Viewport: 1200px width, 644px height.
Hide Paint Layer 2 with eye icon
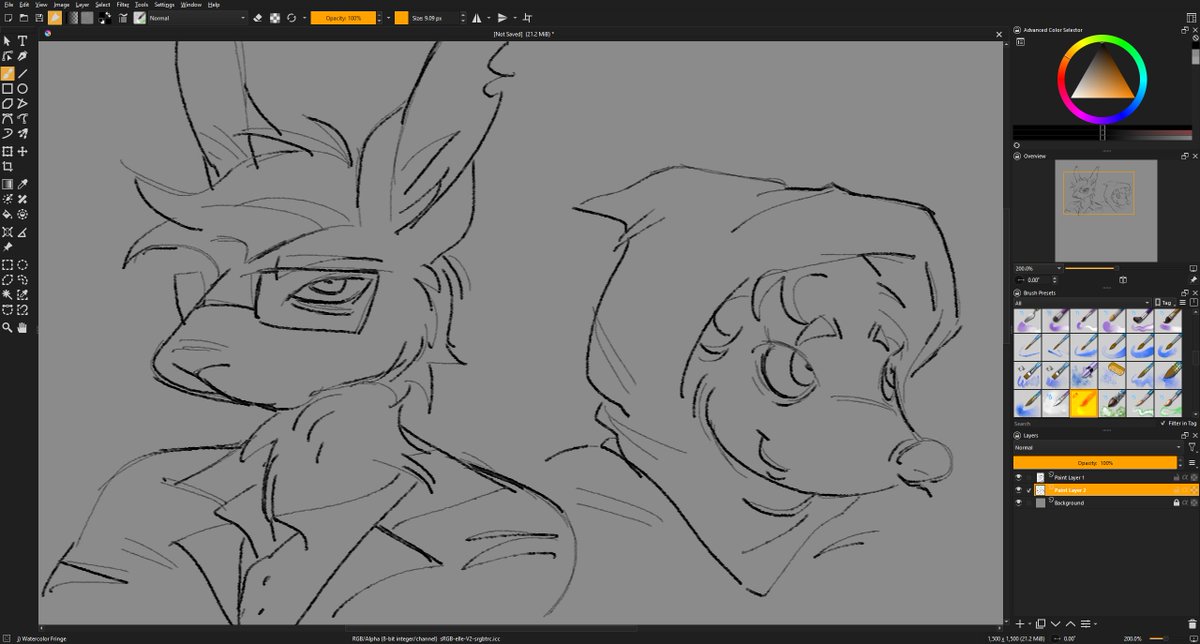point(1019,490)
